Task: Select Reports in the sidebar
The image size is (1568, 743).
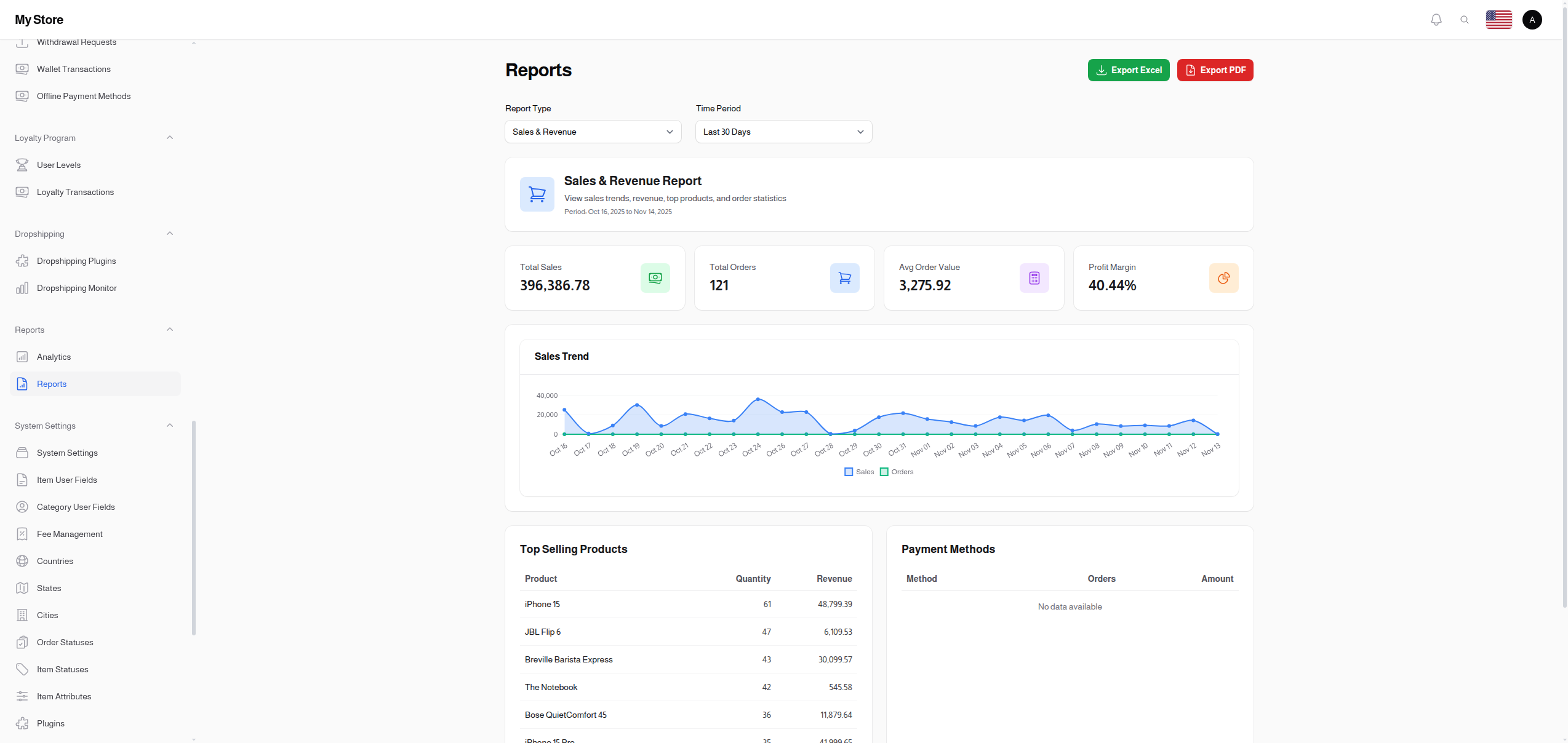Action: click(52, 384)
